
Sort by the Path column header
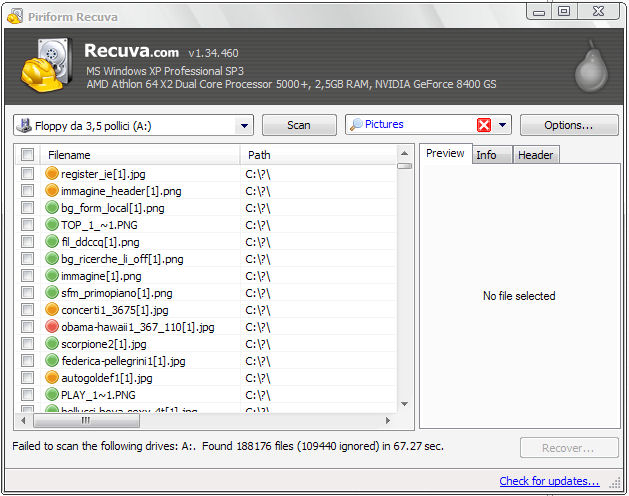318,155
